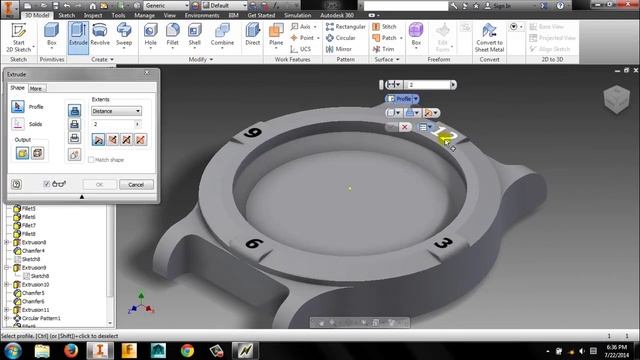Select the Cut operation in Extrude dialog
The image size is (640, 360).
pyautogui.click(x=74, y=124)
